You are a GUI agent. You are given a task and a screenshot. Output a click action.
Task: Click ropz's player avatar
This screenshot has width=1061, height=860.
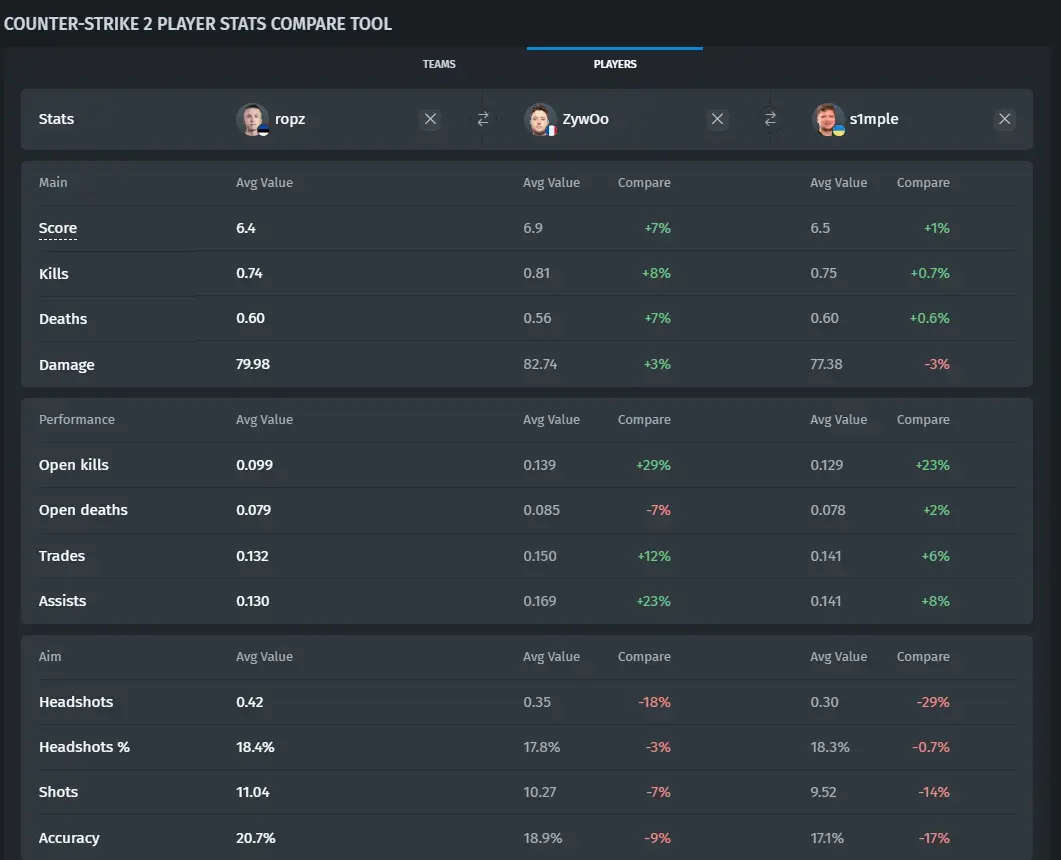[253, 120]
